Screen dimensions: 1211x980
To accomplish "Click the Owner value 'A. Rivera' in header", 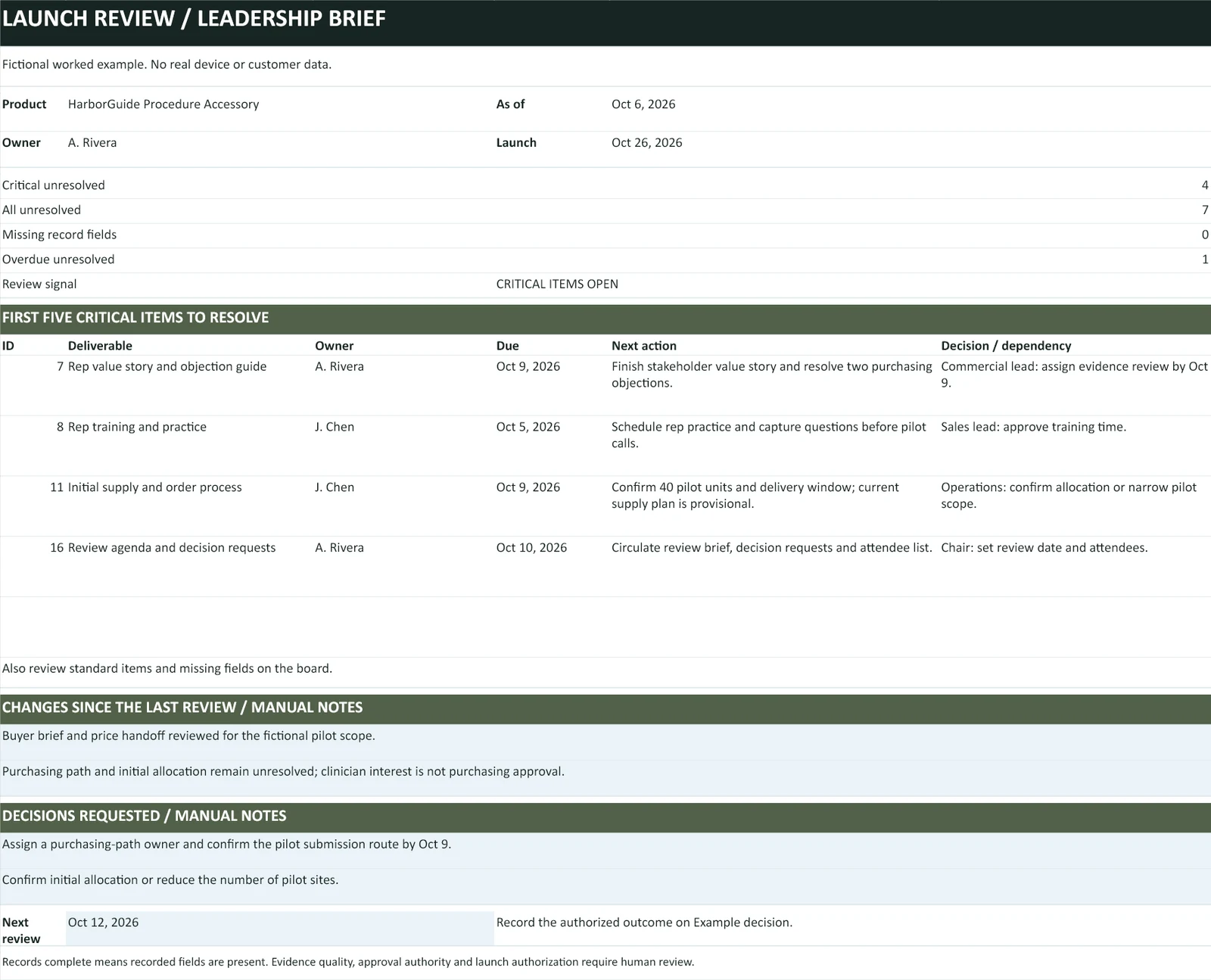I will pos(92,143).
